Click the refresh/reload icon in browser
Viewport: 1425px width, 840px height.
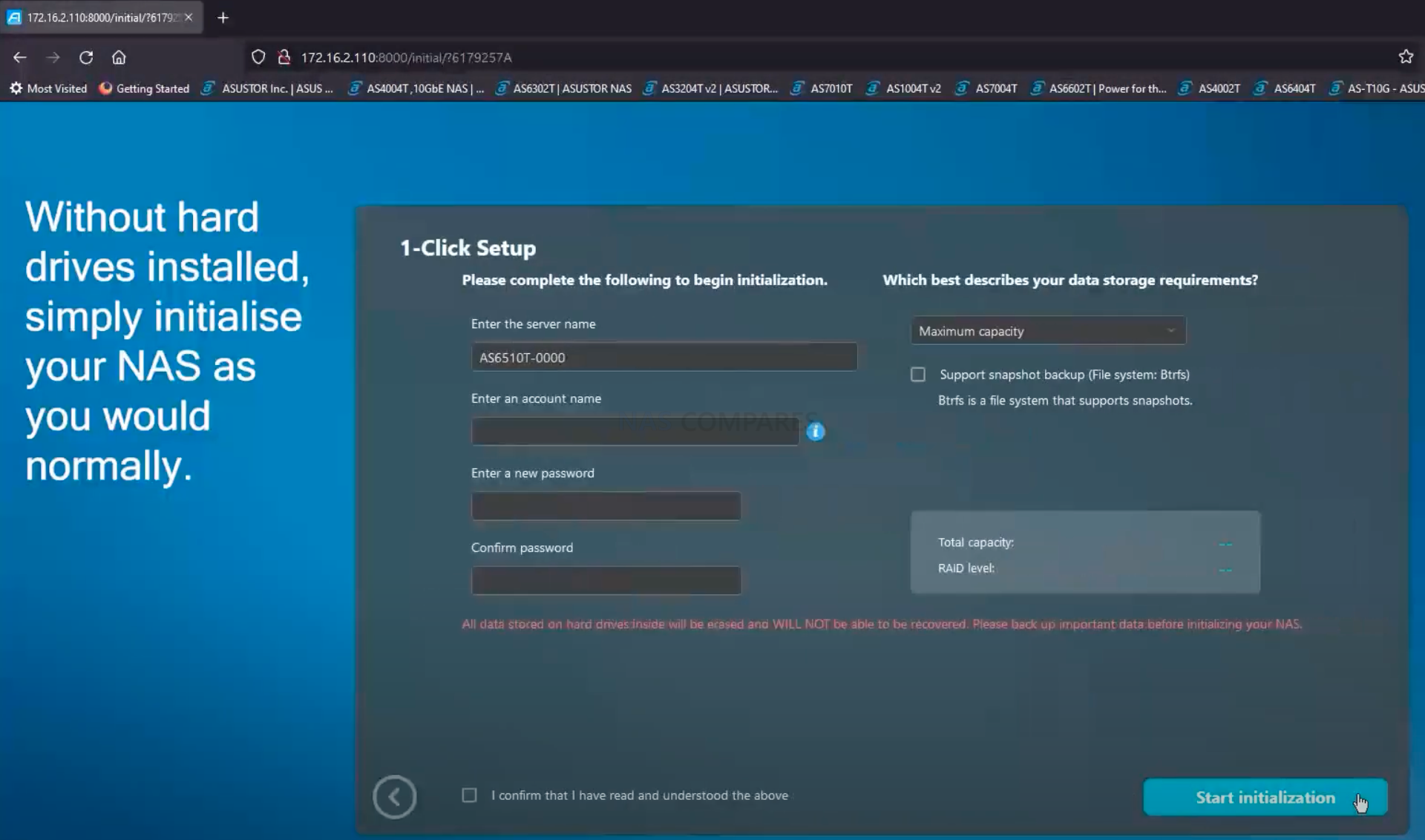[86, 57]
